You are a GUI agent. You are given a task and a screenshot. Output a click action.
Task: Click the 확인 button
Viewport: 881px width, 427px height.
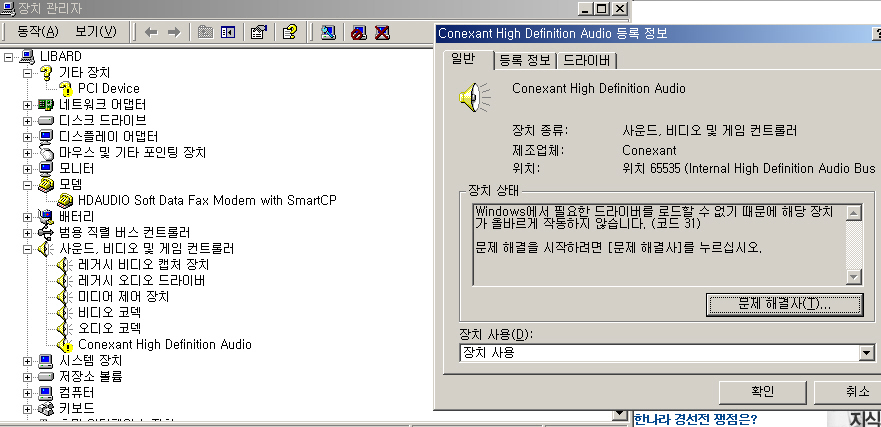click(762, 392)
